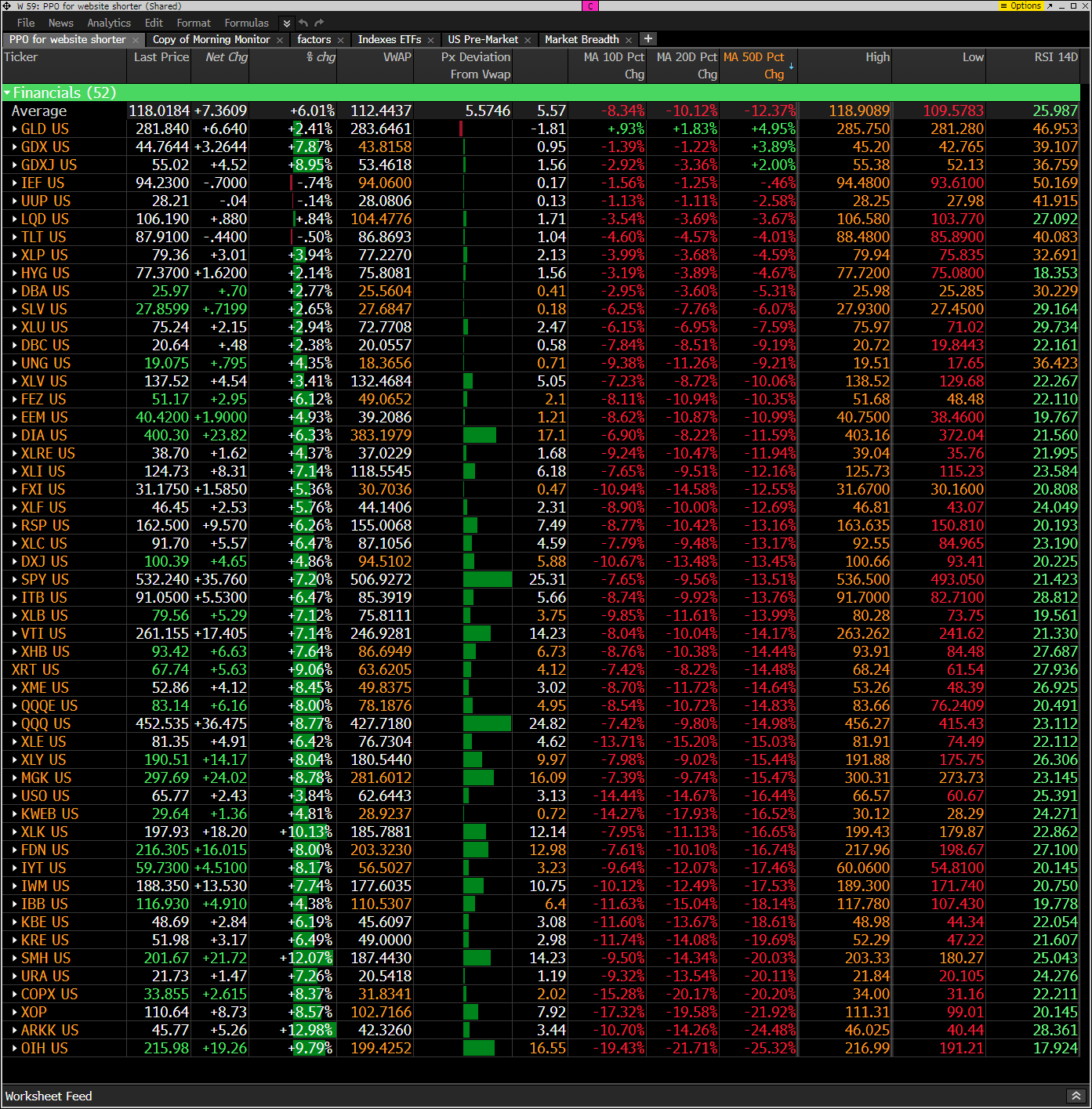Image resolution: width=1092 pixels, height=1109 pixels.
Task: Switch to the US Pre-Market tab
Action: click(483, 39)
